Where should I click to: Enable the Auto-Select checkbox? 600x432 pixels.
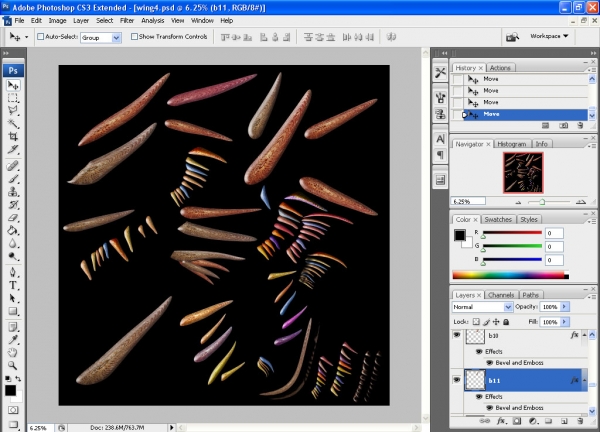click(40, 37)
